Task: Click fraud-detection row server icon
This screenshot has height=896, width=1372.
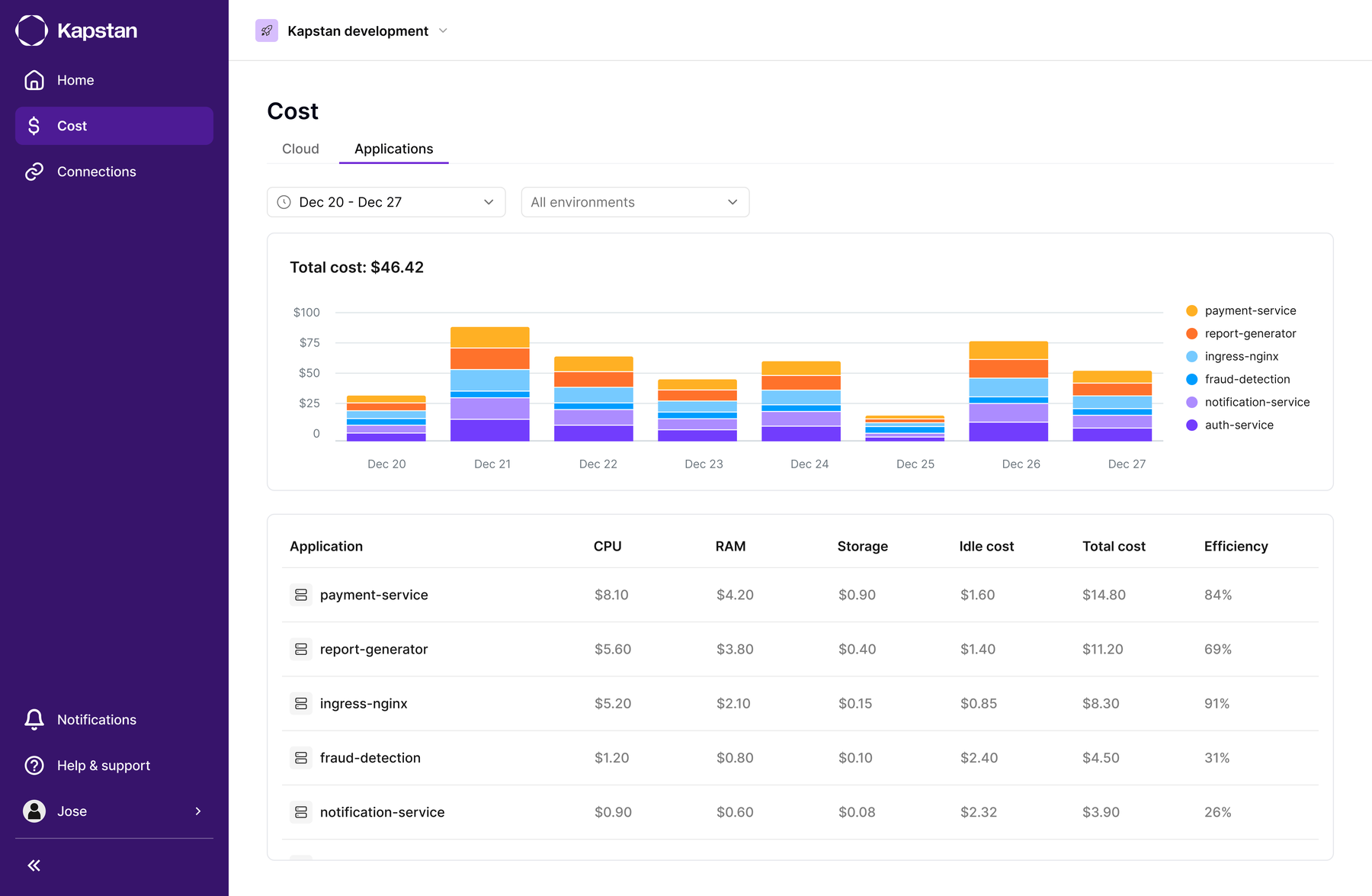Action: [301, 758]
